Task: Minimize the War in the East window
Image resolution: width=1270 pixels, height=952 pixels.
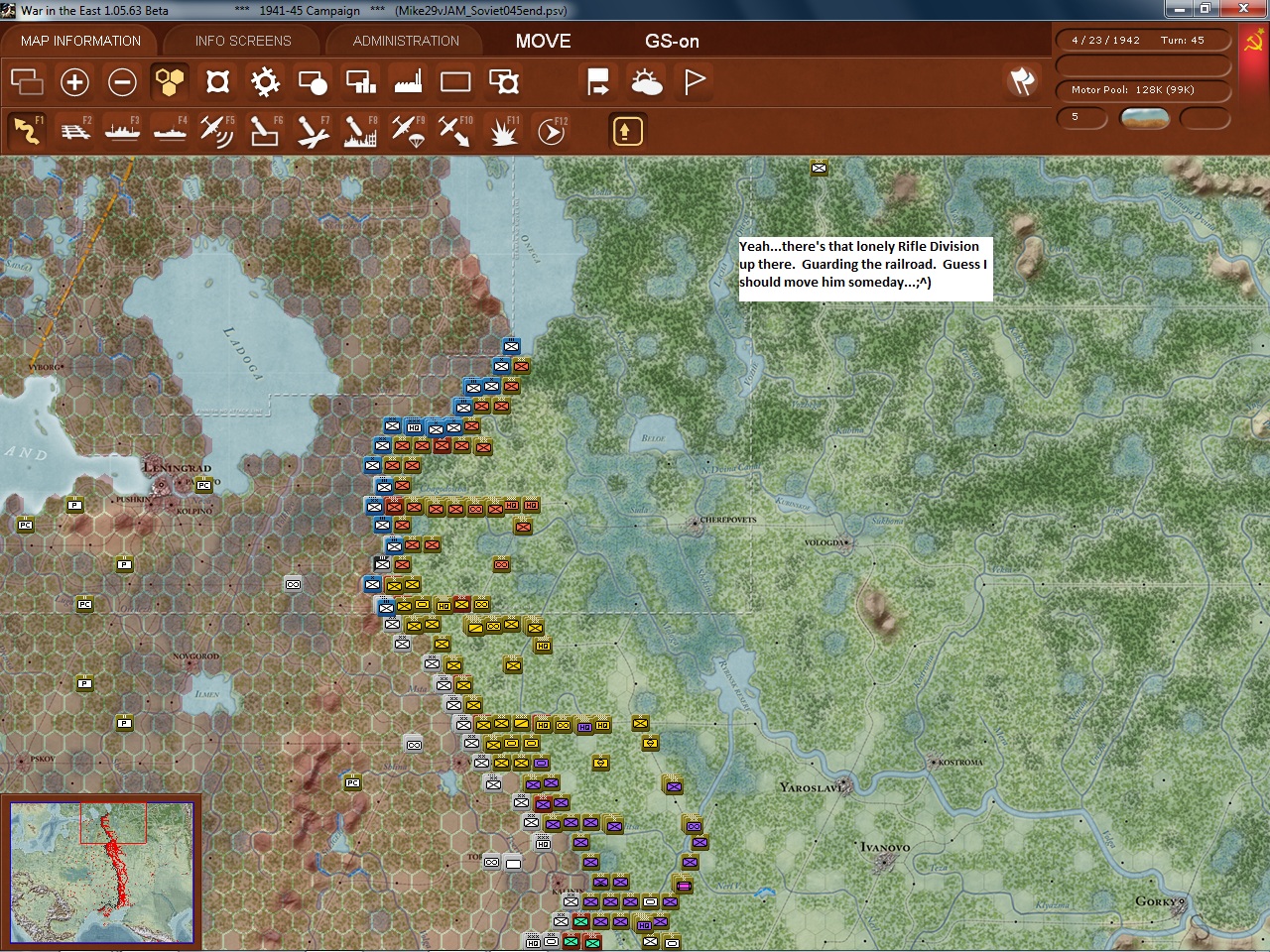Action: (x=1180, y=9)
